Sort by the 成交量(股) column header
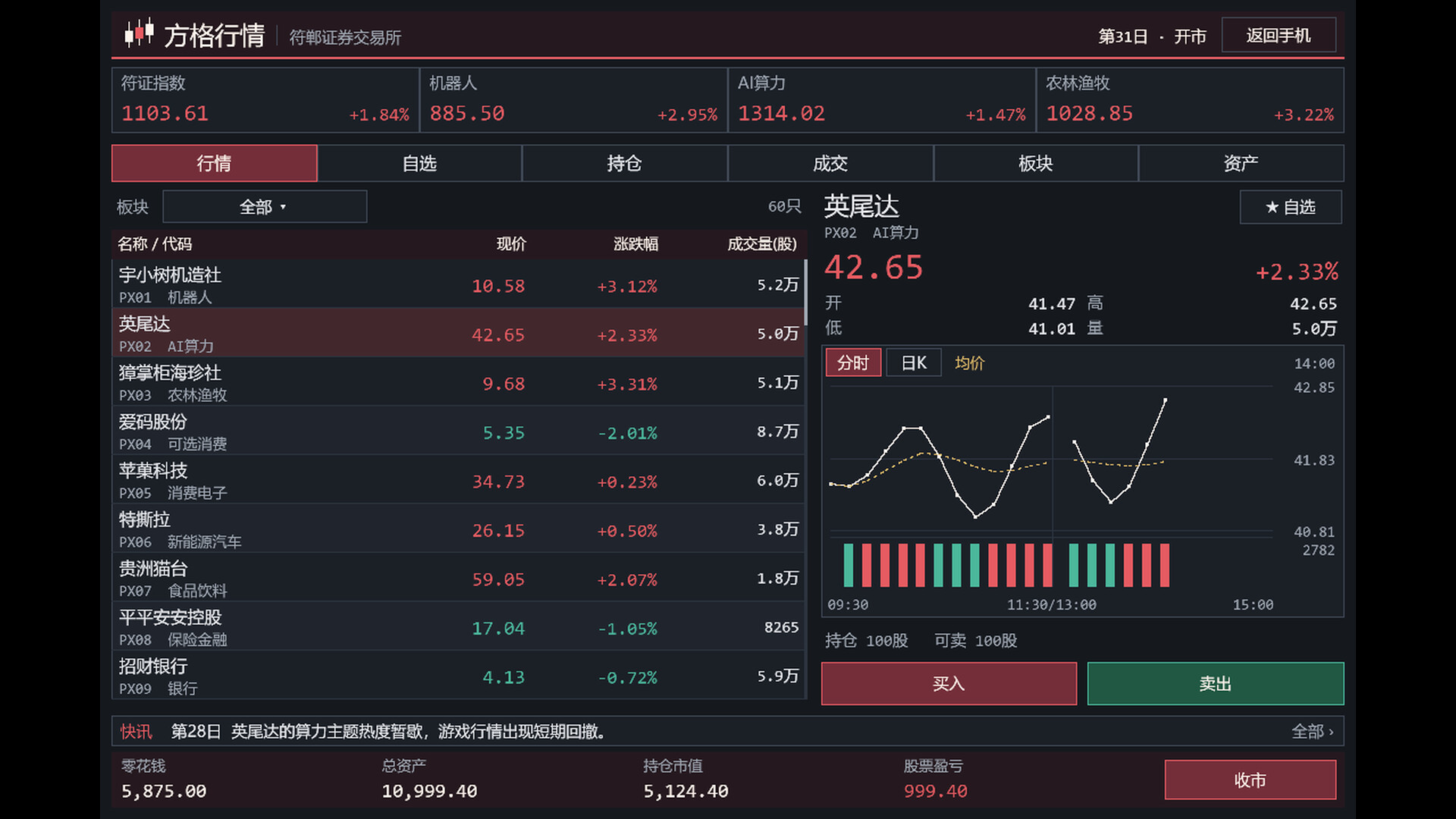This screenshot has width=1456, height=819. coord(762,244)
